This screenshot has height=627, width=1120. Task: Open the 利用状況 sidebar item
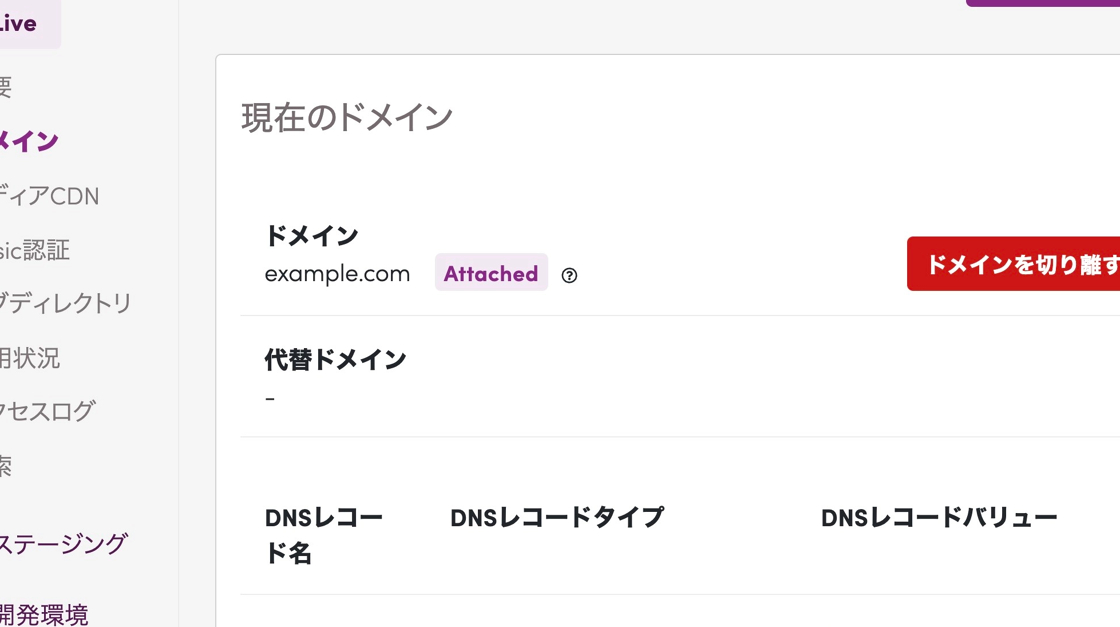pos(31,357)
